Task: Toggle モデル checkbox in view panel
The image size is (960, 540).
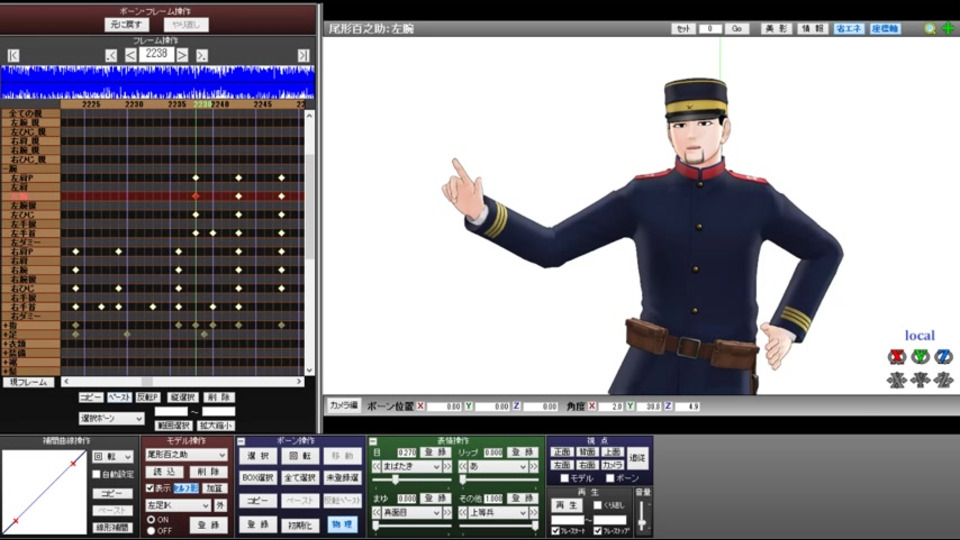Action: [565, 478]
